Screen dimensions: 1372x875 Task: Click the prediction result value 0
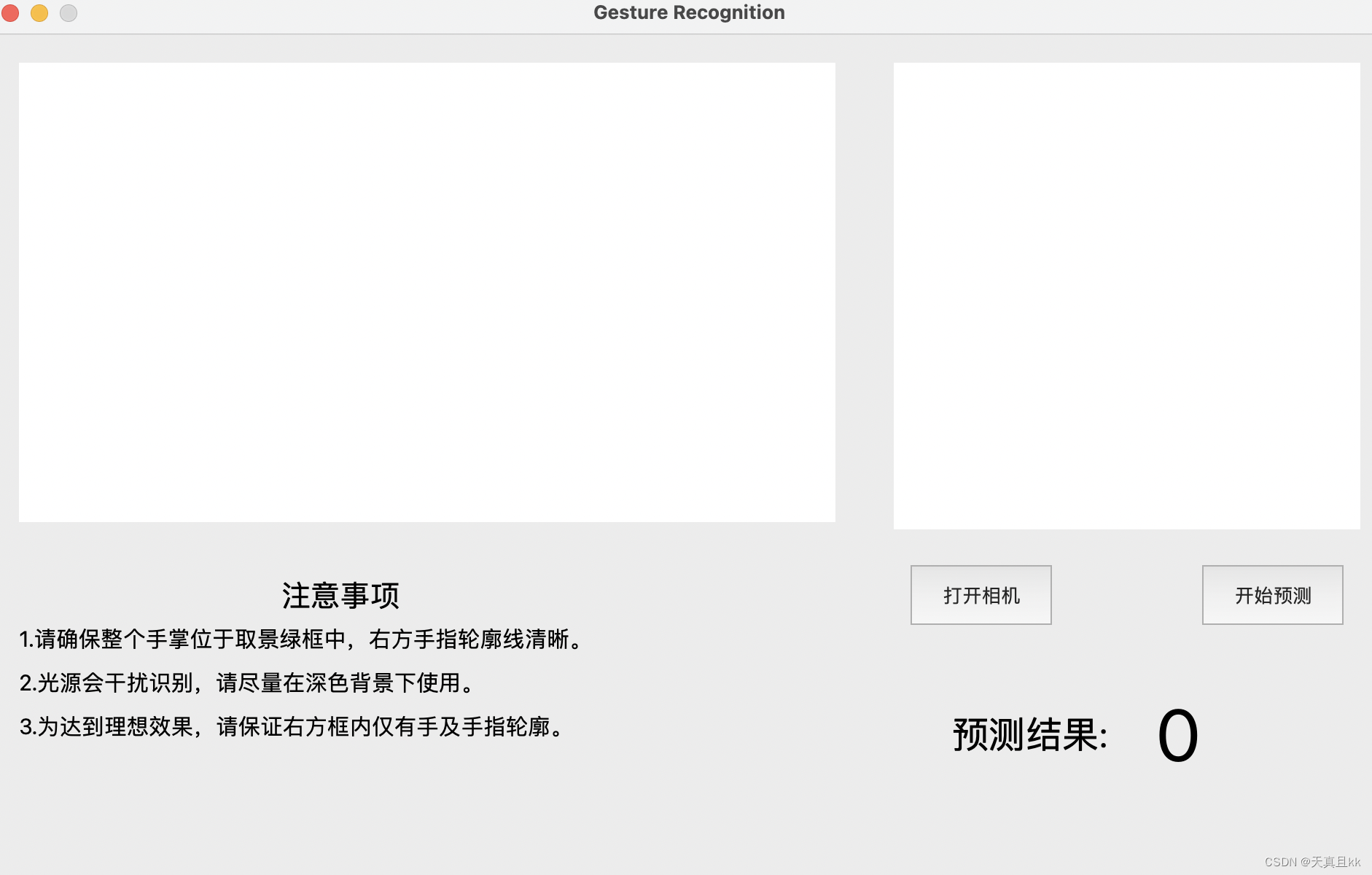(1179, 733)
